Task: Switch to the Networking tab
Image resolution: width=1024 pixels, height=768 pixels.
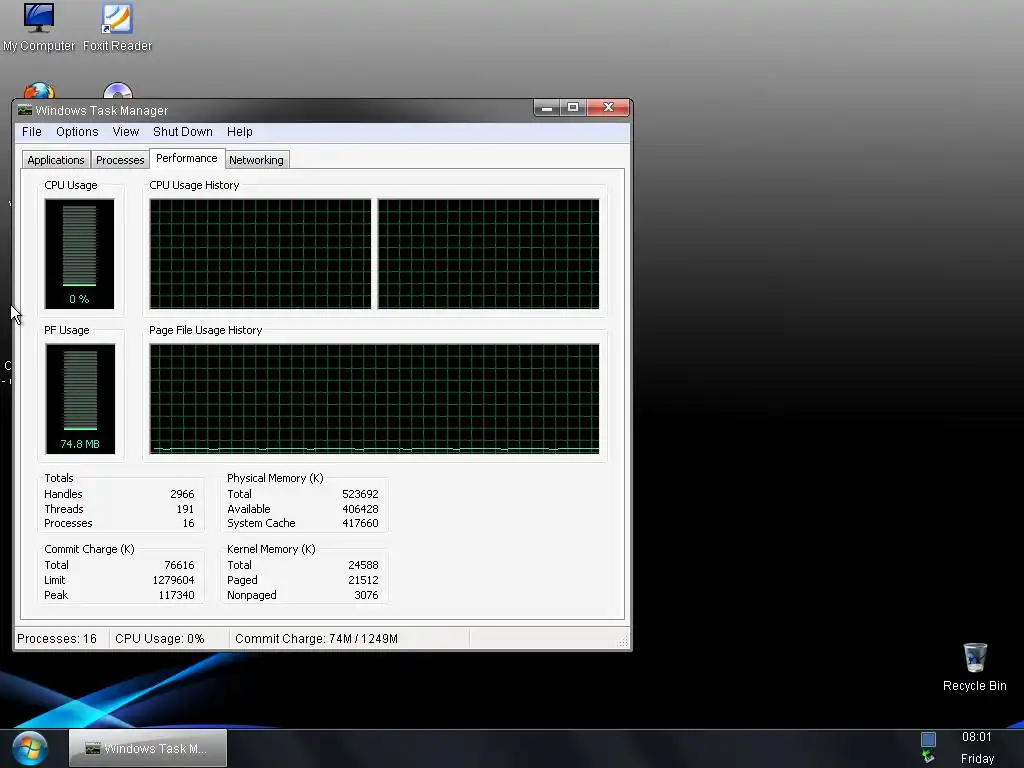Action: pyautogui.click(x=256, y=160)
